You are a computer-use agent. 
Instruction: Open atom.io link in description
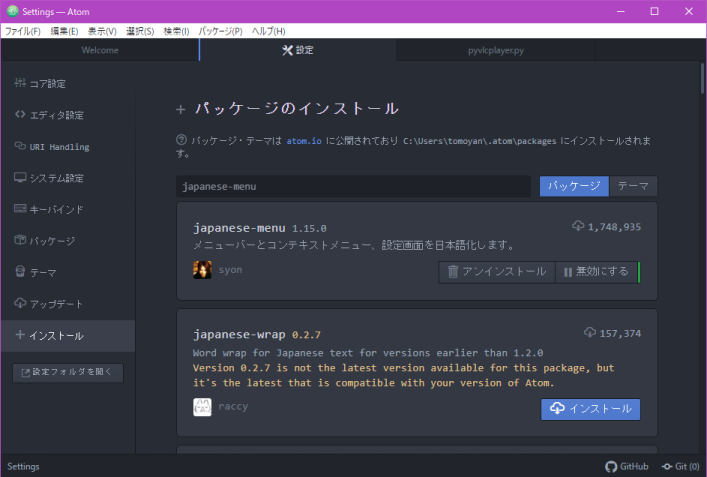coord(304,141)
